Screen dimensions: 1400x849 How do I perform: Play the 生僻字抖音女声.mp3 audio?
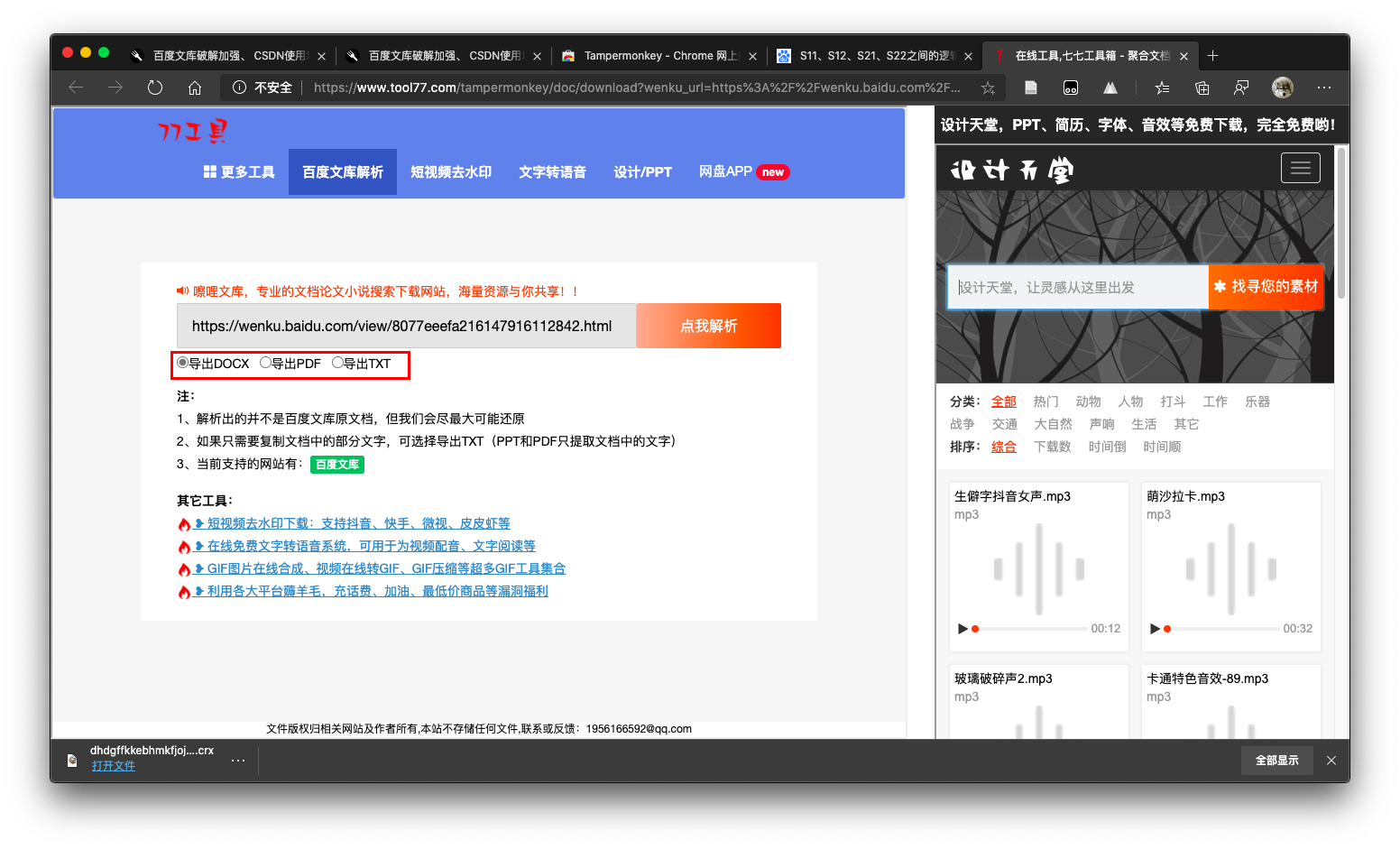click(x=962, y=628)
